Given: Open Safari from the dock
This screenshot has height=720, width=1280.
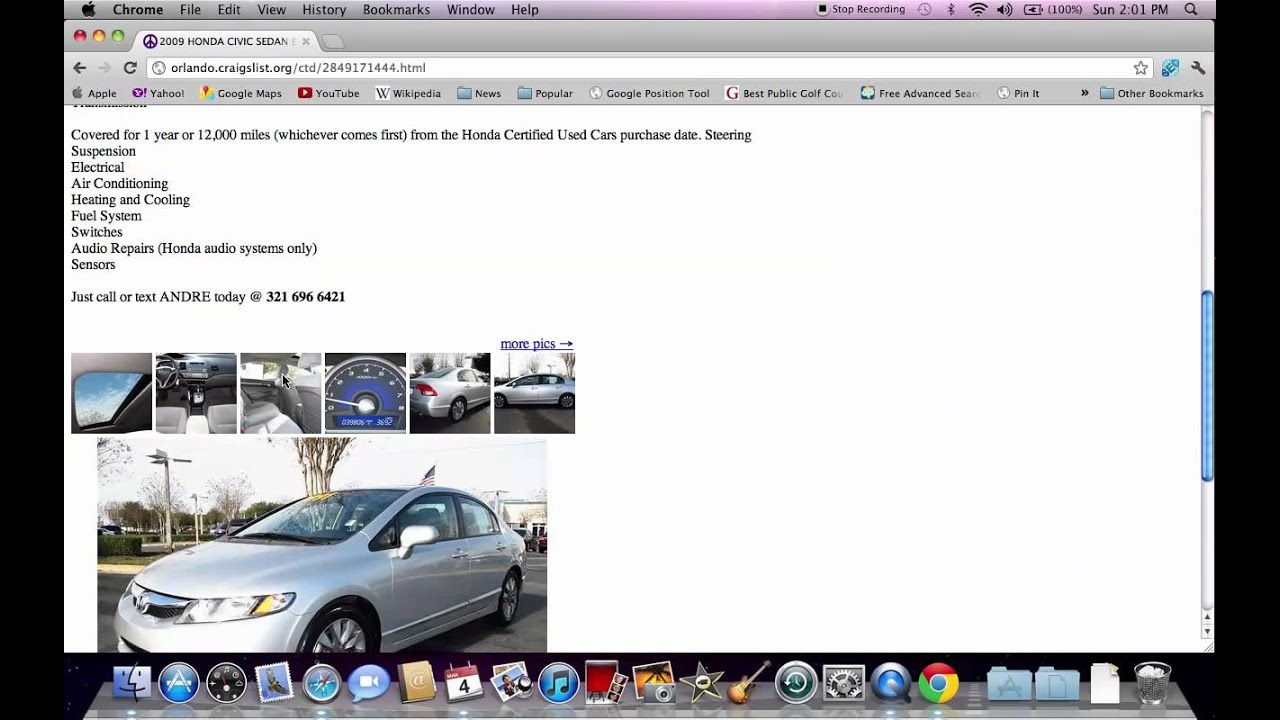Looking at the screenshot, I should pos(322,683).
